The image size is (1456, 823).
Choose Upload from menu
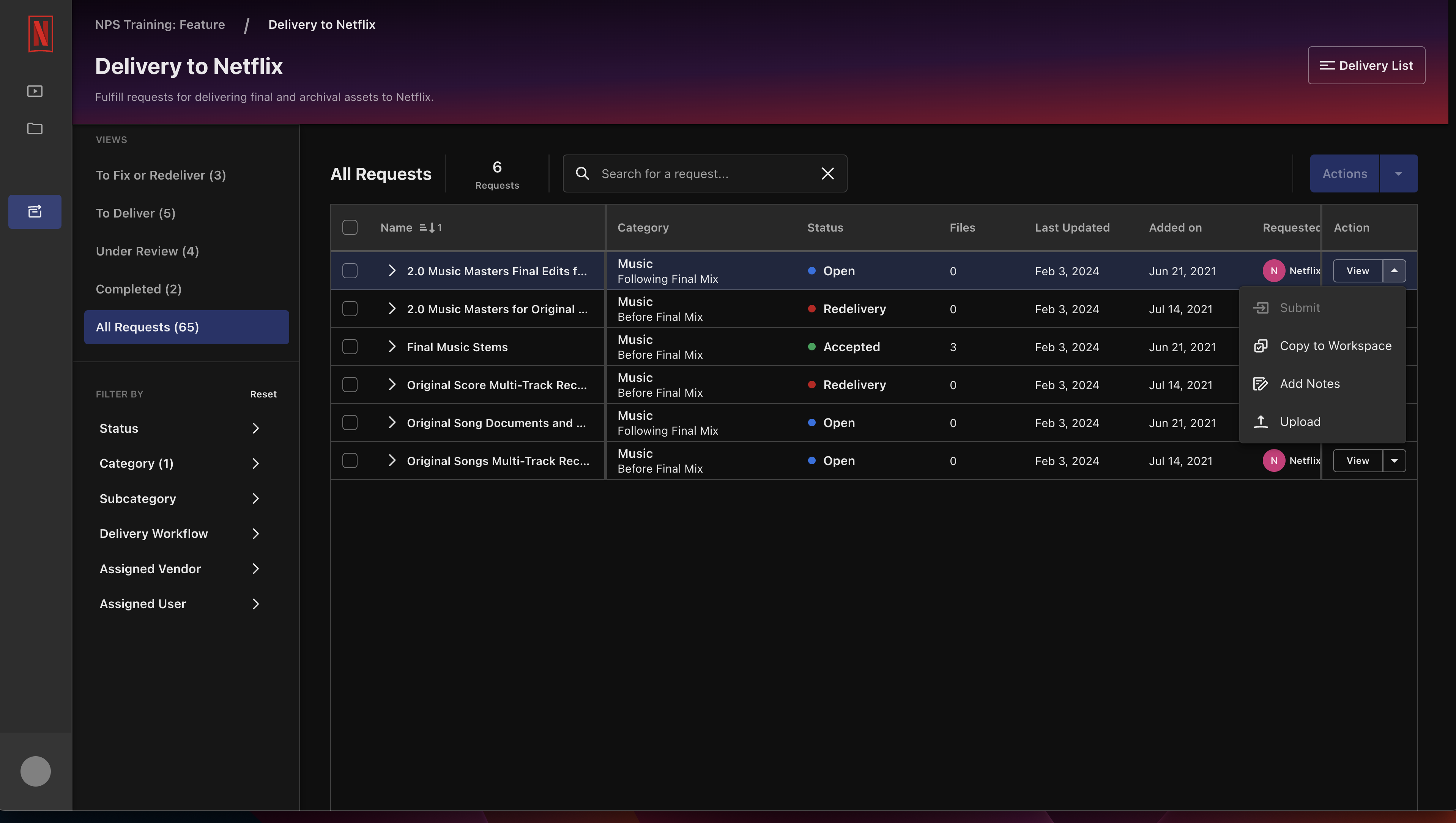[1323, 422]
